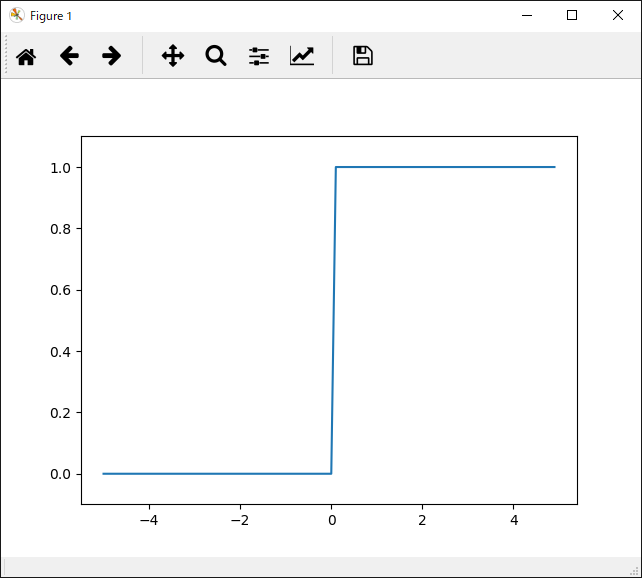
Task: Open edit axis and curve parameters
Action: click(302, 56)
